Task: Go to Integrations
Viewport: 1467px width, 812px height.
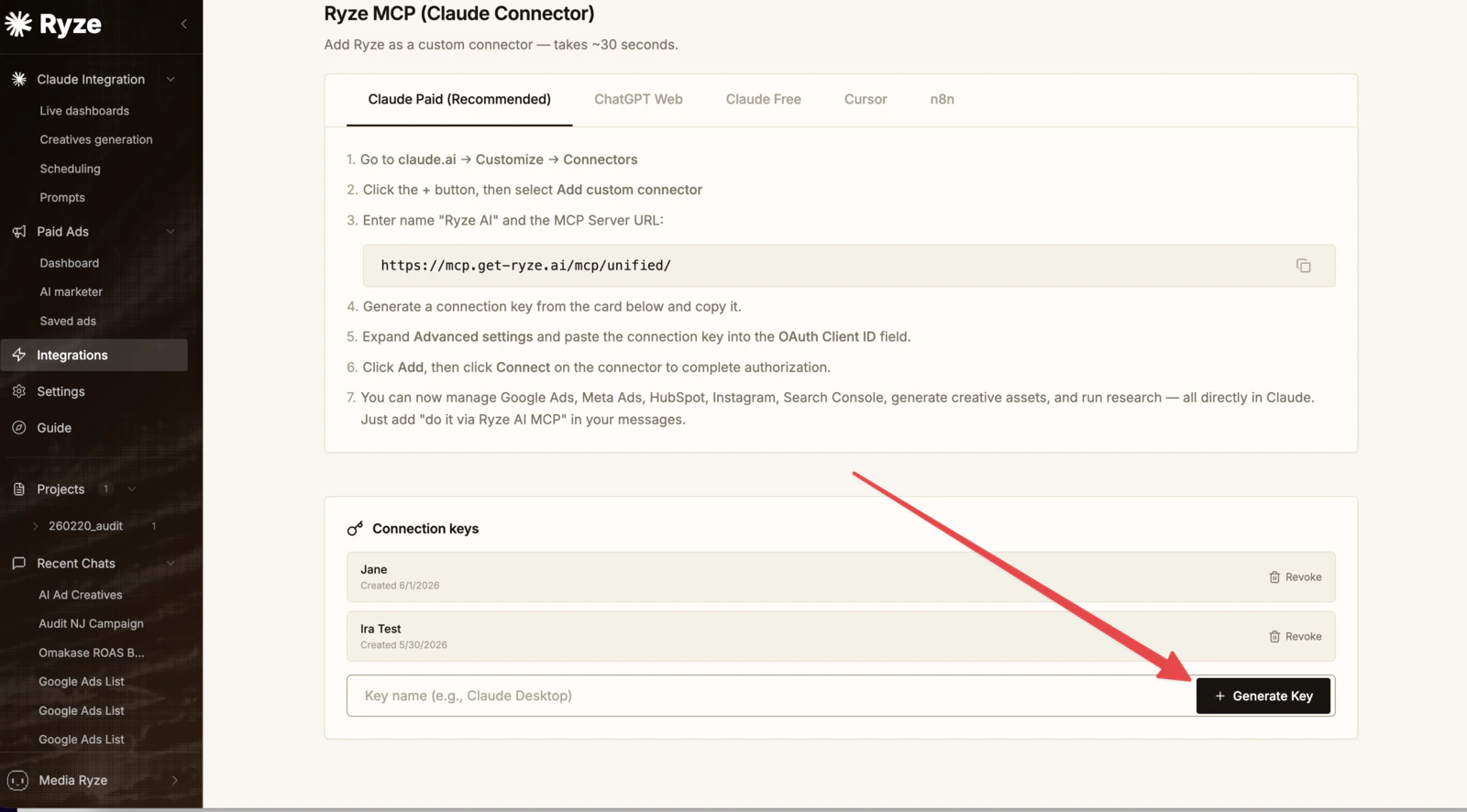Action: (x=94, y=355)
